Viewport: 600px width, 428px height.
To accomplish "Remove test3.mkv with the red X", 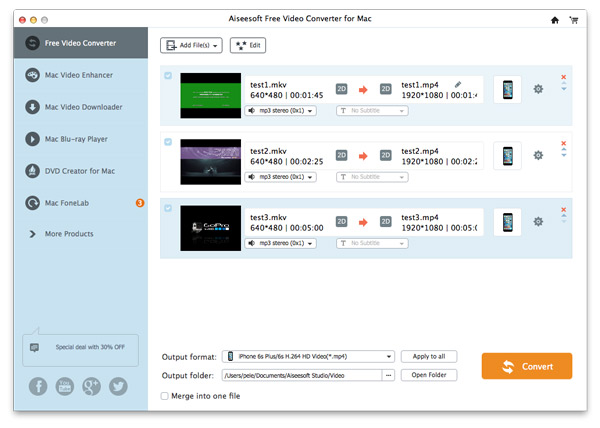I will pos(563,209).
